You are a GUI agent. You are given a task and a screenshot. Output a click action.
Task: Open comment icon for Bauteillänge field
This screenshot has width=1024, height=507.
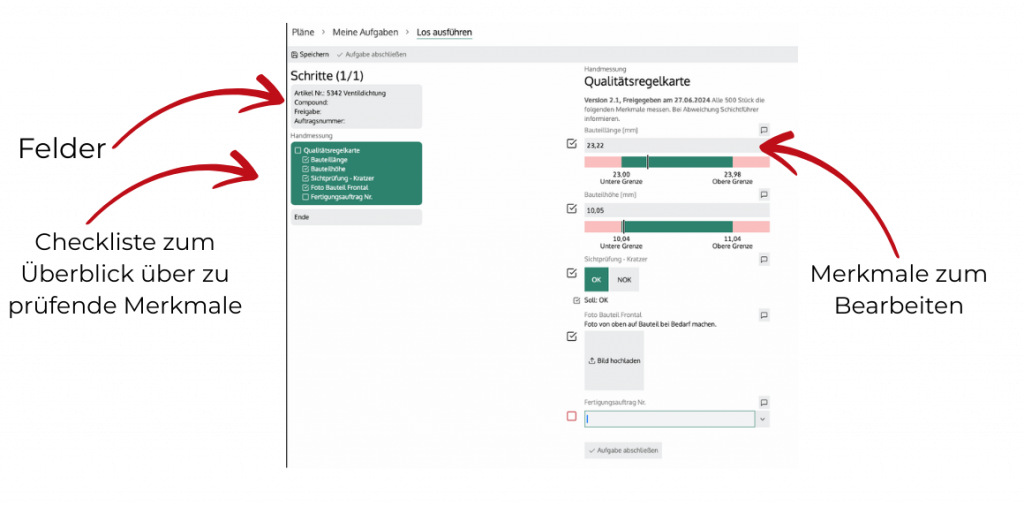[x=763, y=130]
